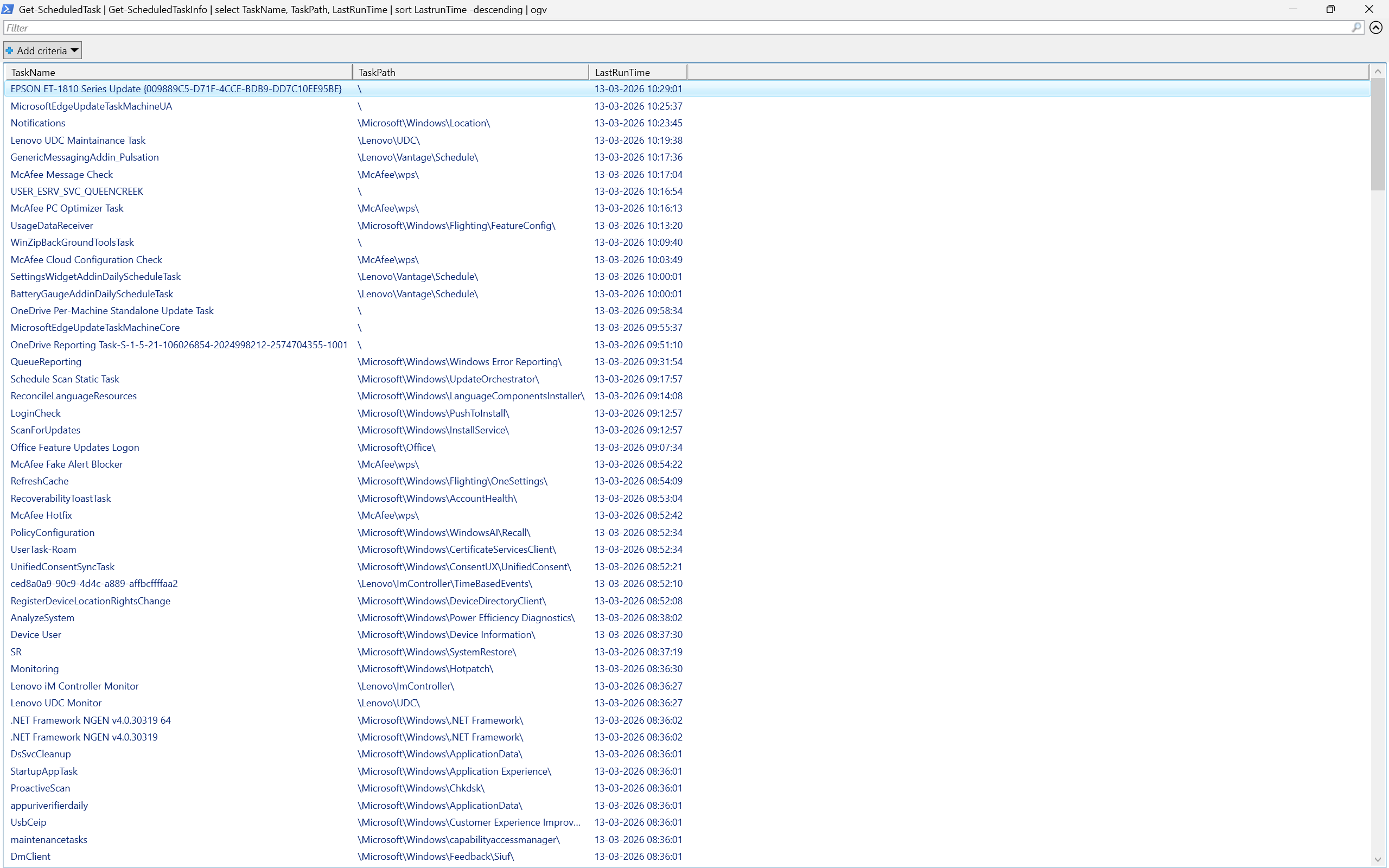
Task: Select McAfee Cloud Configuration Check
Action: 687,259
